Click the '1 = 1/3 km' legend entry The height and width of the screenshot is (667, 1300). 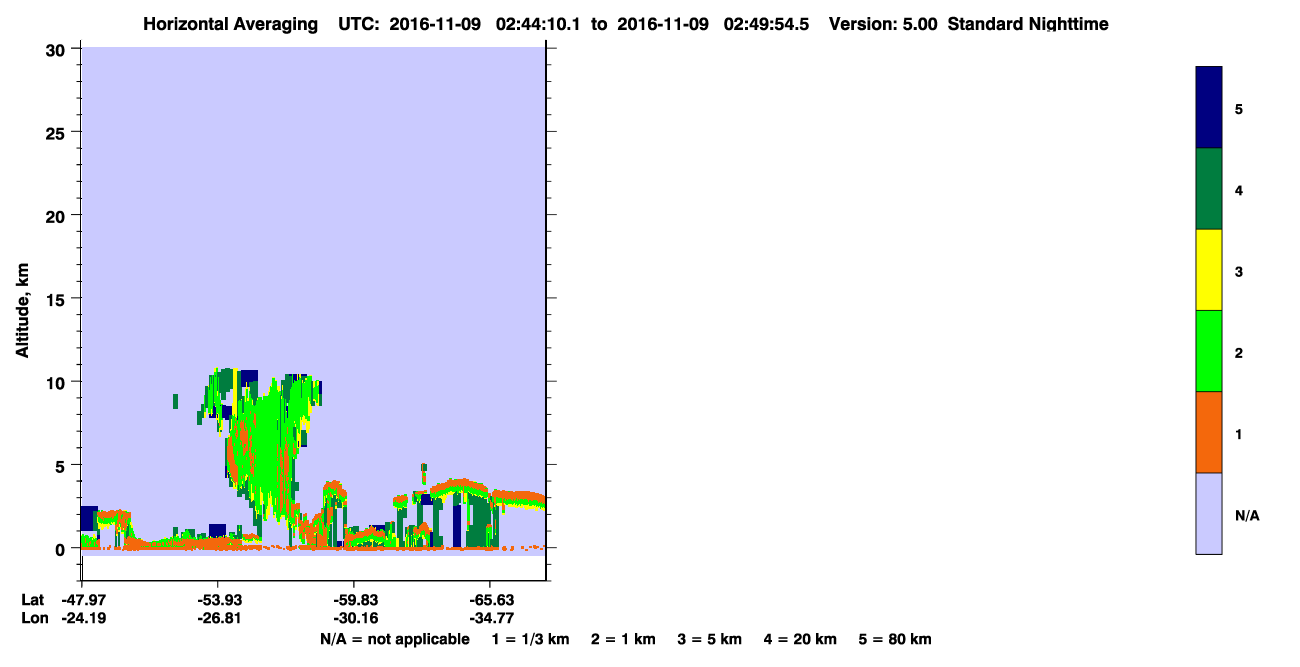point(530,639)
